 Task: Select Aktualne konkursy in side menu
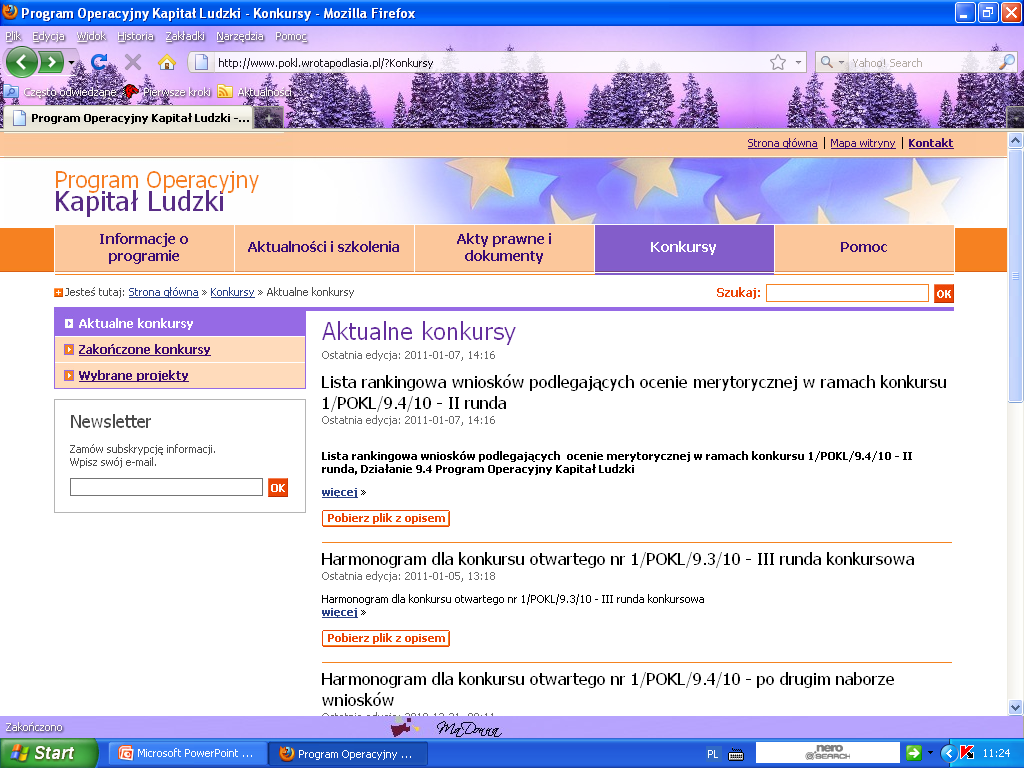click(x=180, y=323)
